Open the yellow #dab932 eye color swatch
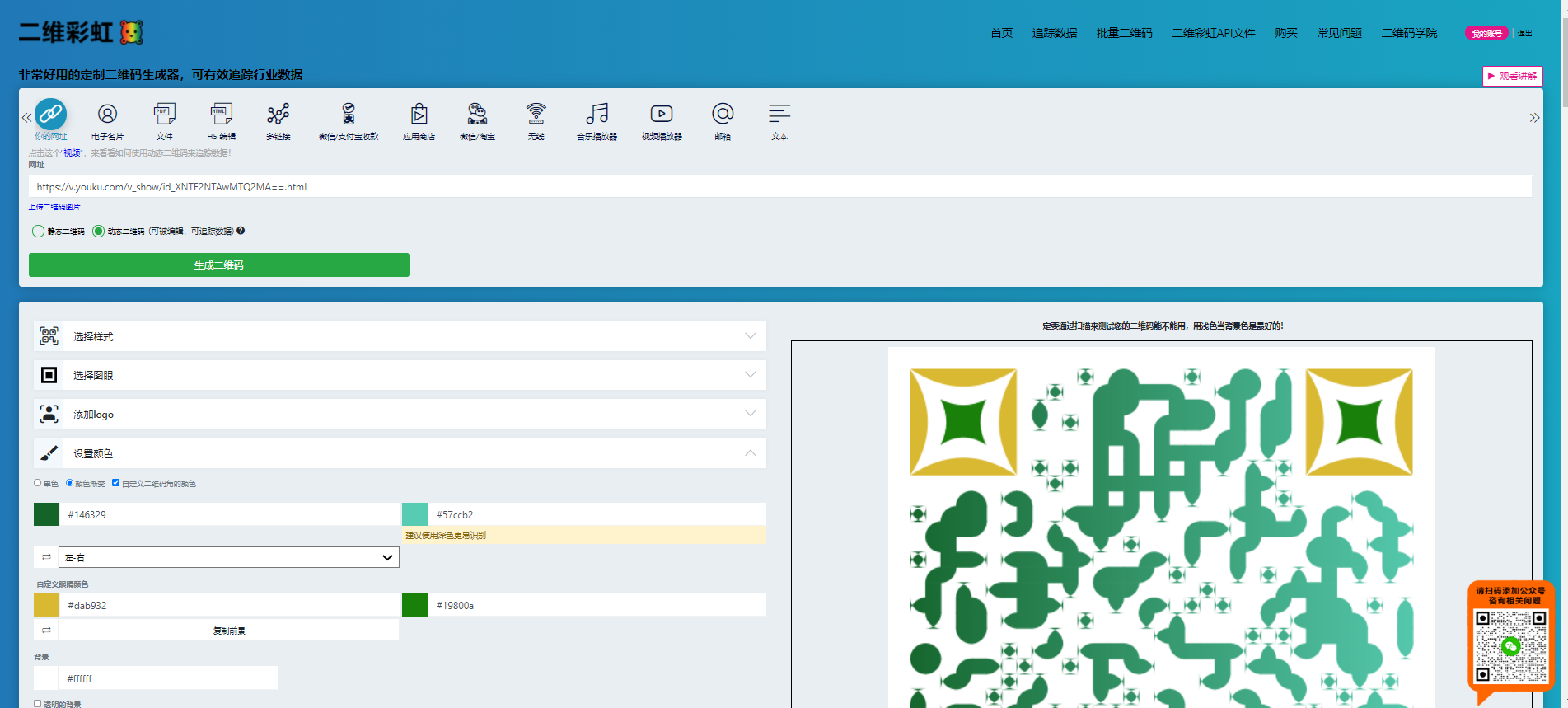The image size is (1568, 708). point(46,605)
